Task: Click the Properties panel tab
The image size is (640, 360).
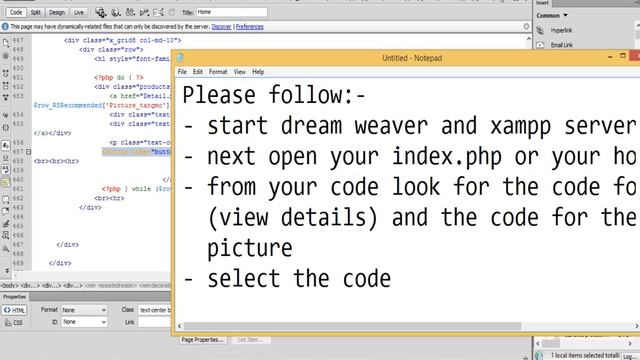Action: pos(15,297)
